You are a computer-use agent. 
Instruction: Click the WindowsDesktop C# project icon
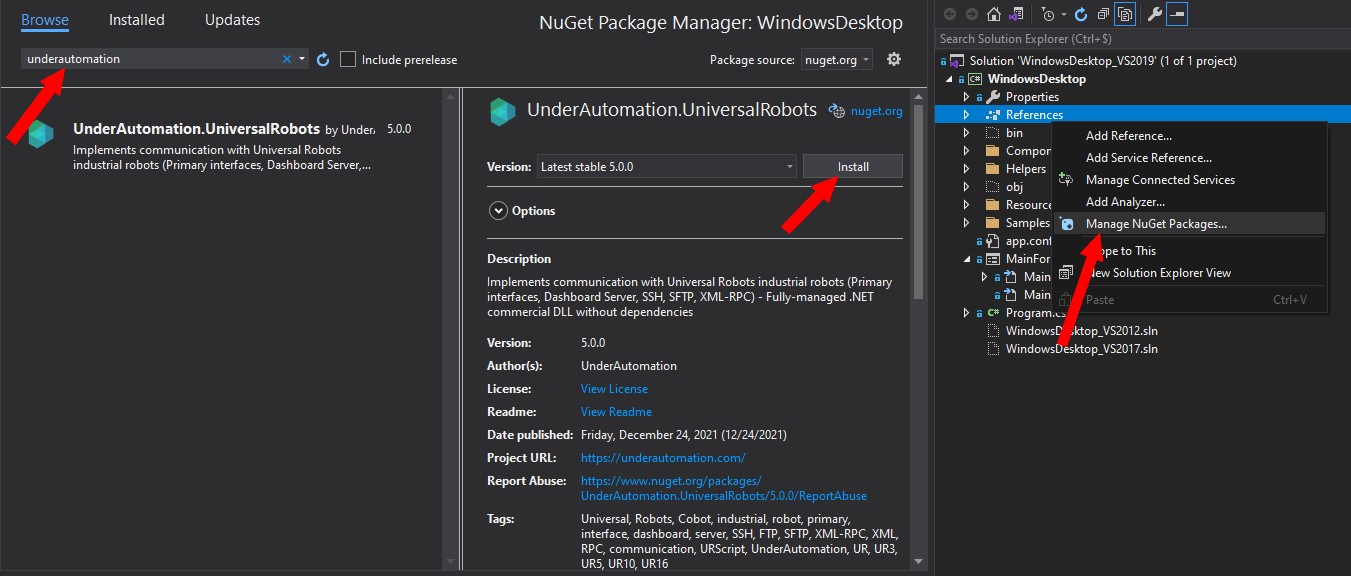(x=974, y=79)
